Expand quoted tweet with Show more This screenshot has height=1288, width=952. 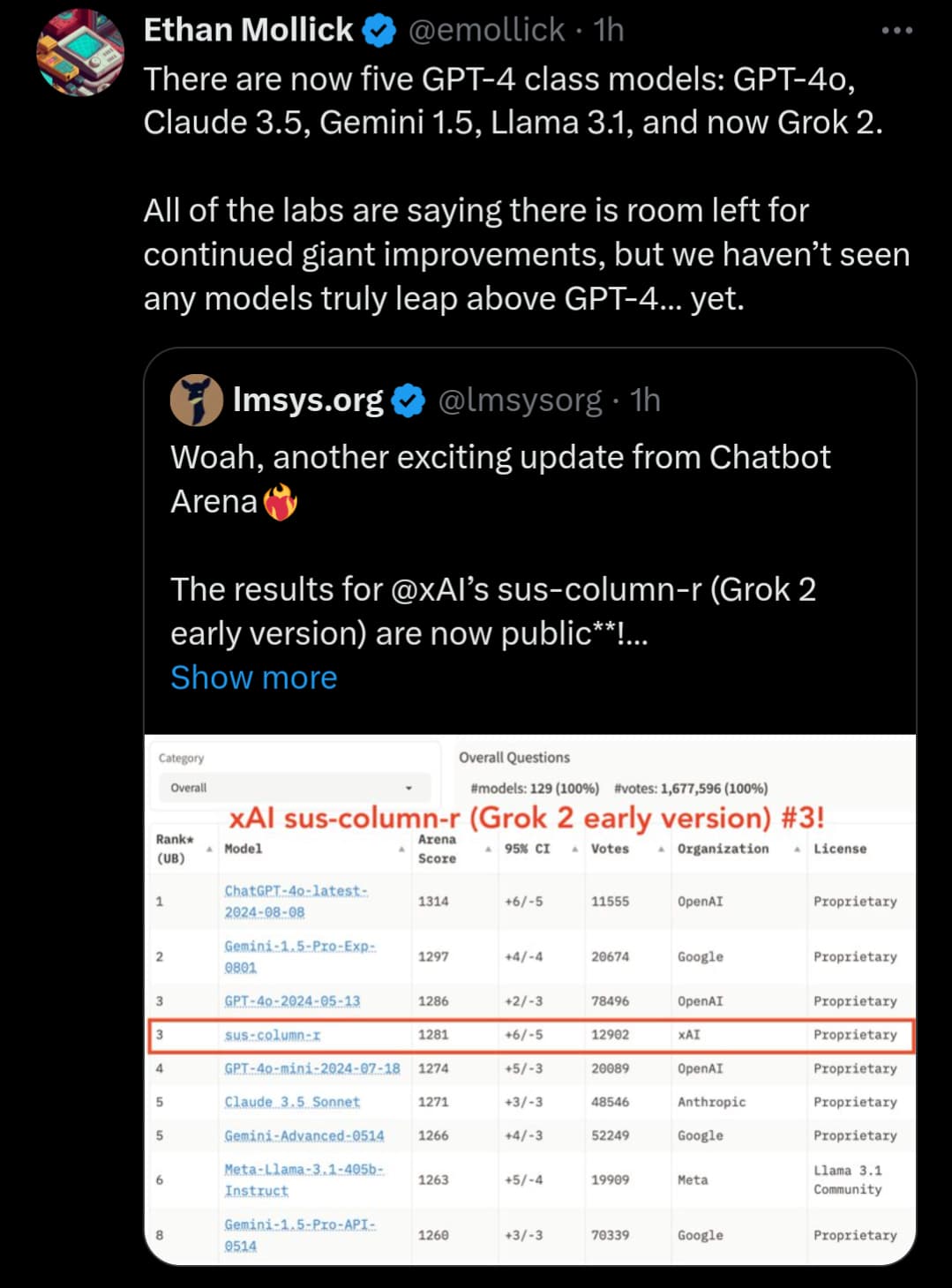[x=253, y=678]
